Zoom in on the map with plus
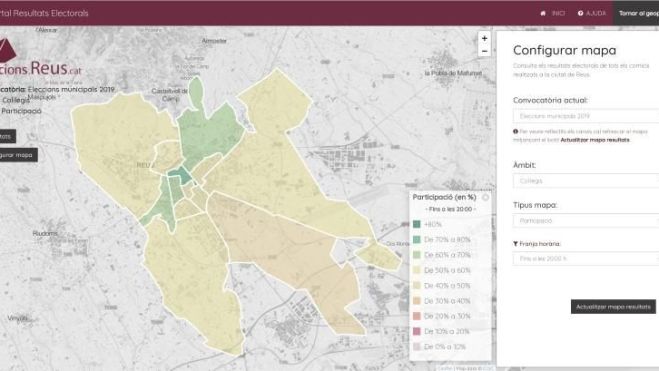659x371 pixels. [x=485, y=38]
